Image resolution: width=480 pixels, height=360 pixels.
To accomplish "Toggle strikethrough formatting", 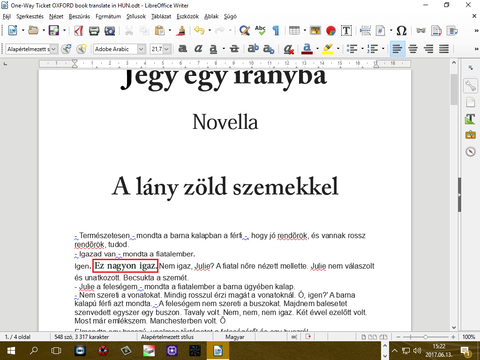I will pos(235,49).
